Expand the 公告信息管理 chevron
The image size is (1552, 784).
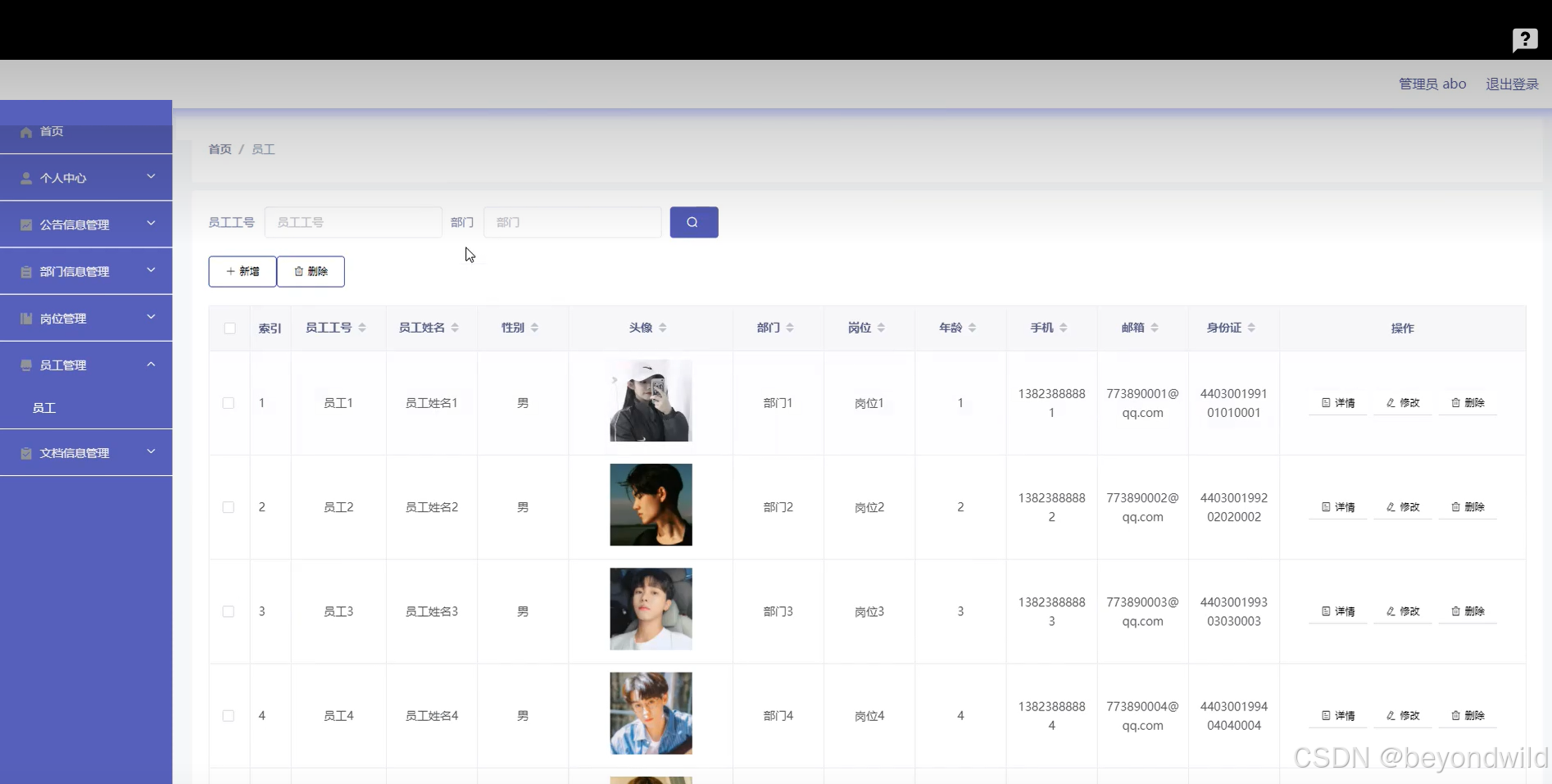point(151,224)
